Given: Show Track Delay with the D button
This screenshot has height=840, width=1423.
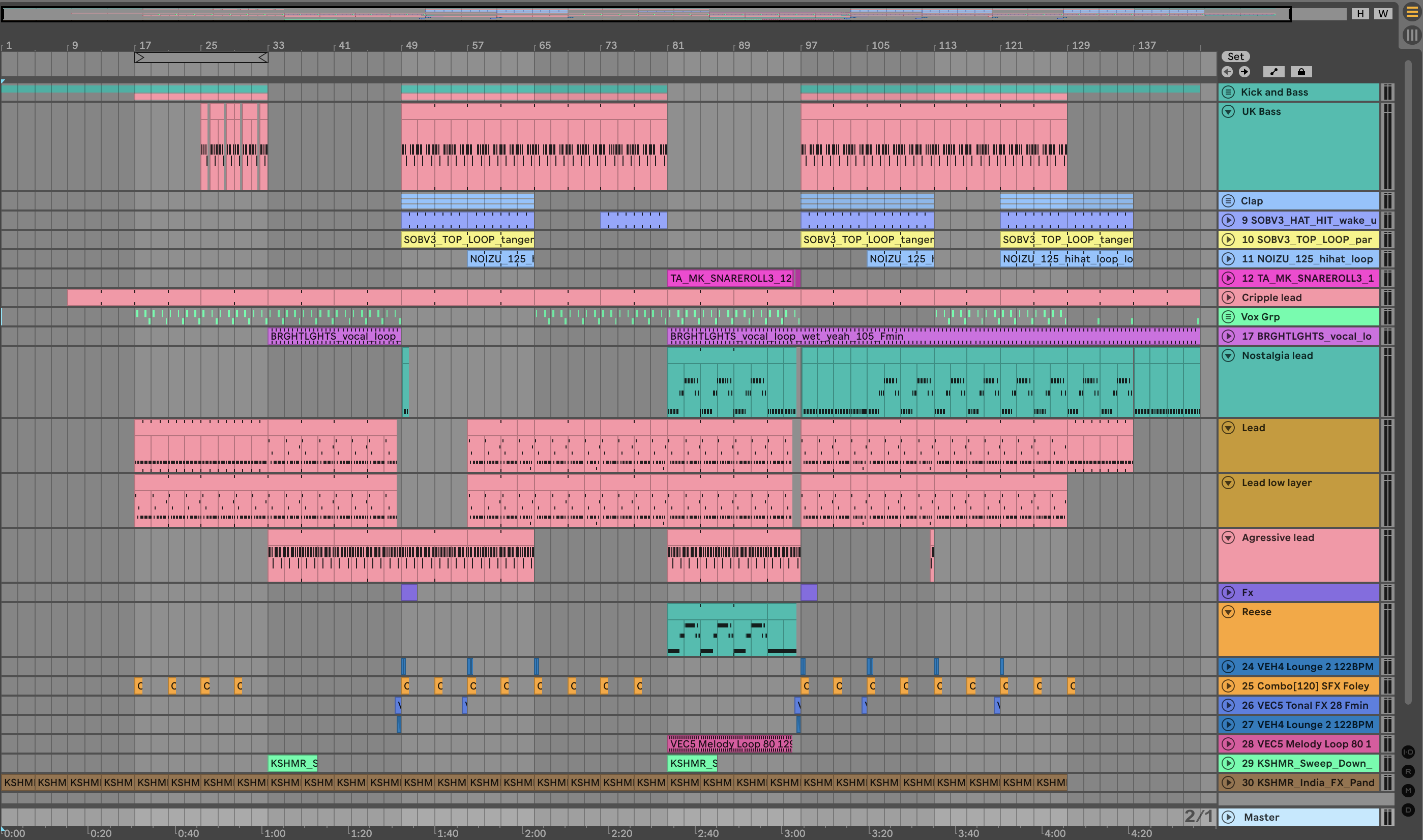Looking at the screenshot, I should tap(1408, 810).
